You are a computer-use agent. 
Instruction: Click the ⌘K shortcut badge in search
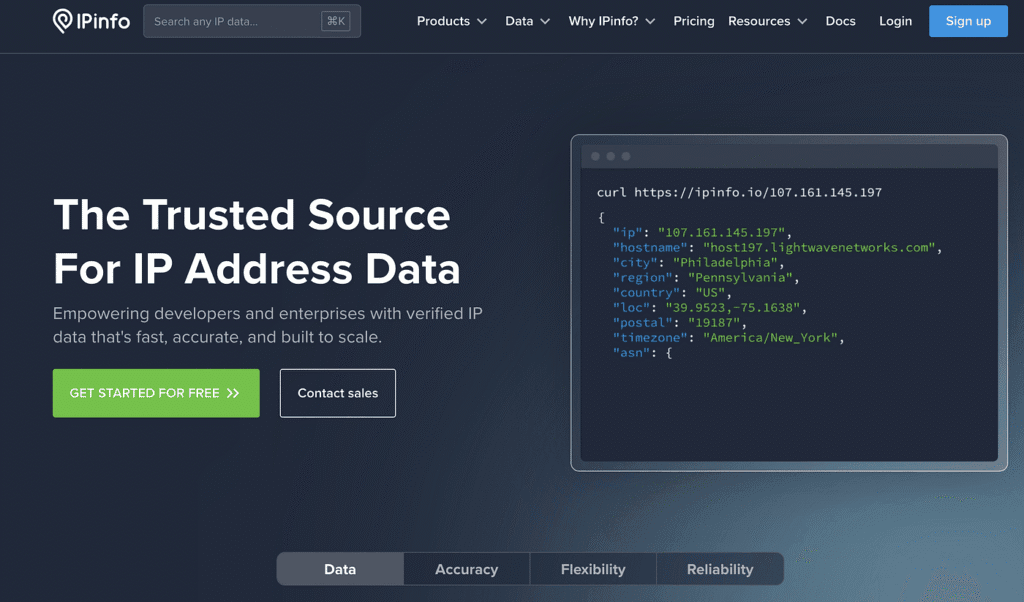[335, 21]
